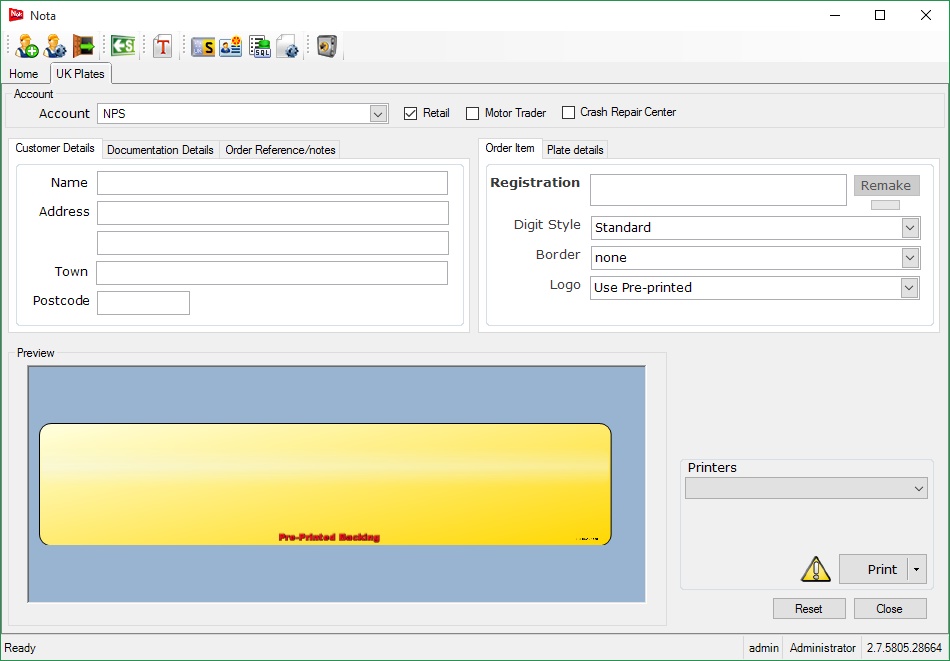Click the yellow warning triangle icon

(x=815, y=569)
